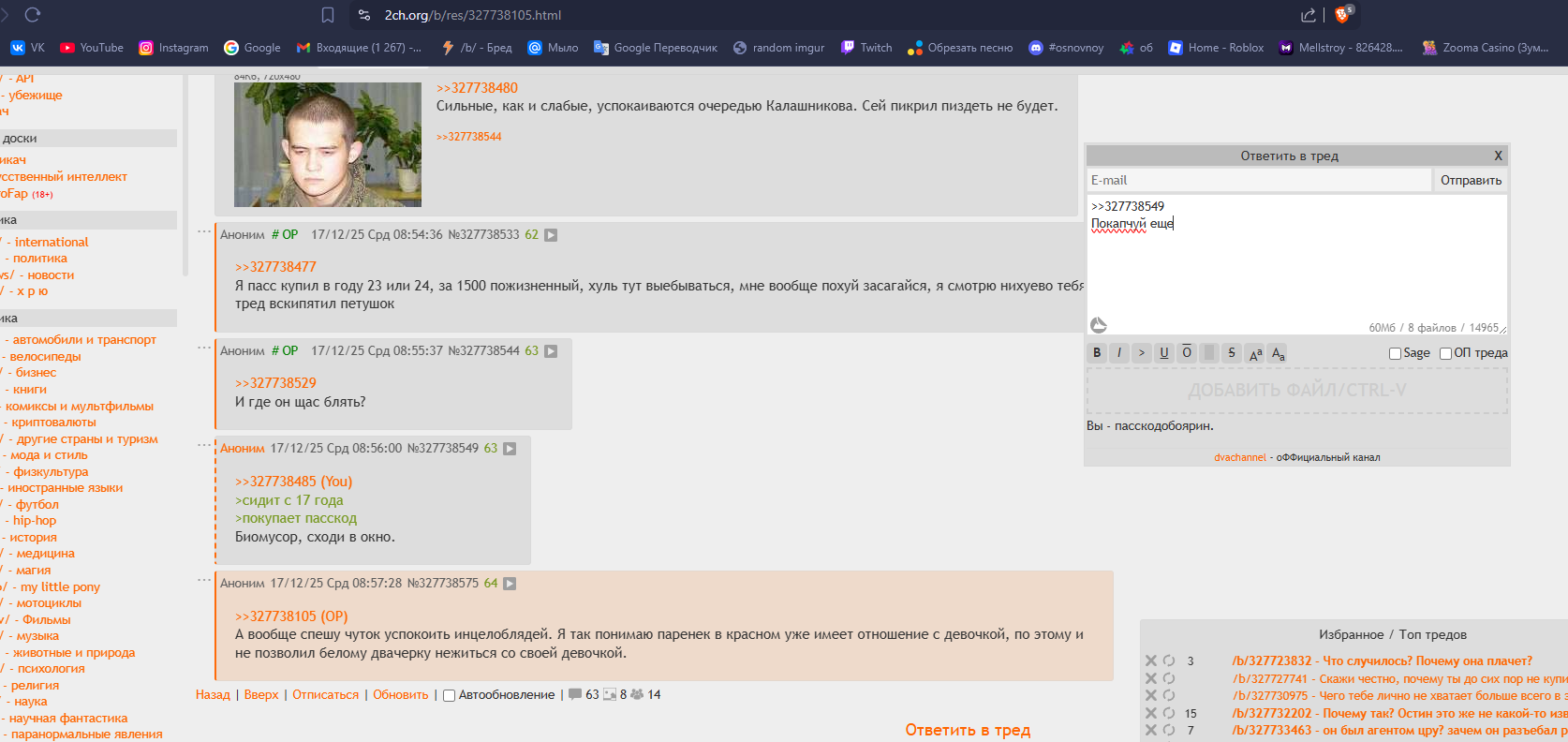Open the Ответить в тред link at the bottom
This screenshot has width=1568, height=742.
(x=968, y=730)
